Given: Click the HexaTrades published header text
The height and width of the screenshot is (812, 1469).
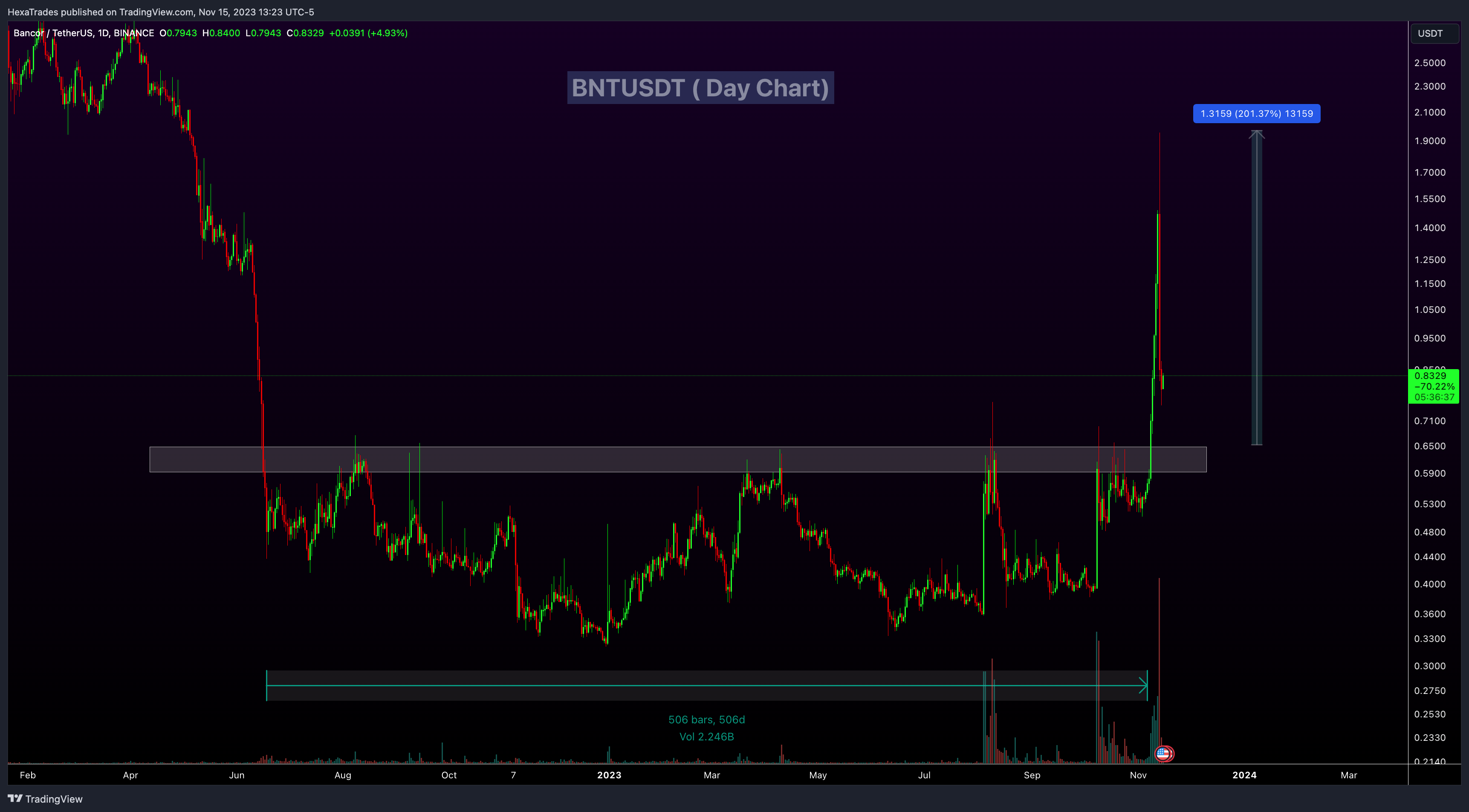Looking at the screenshot, I should pyautogui.click(x=161, y=12).
